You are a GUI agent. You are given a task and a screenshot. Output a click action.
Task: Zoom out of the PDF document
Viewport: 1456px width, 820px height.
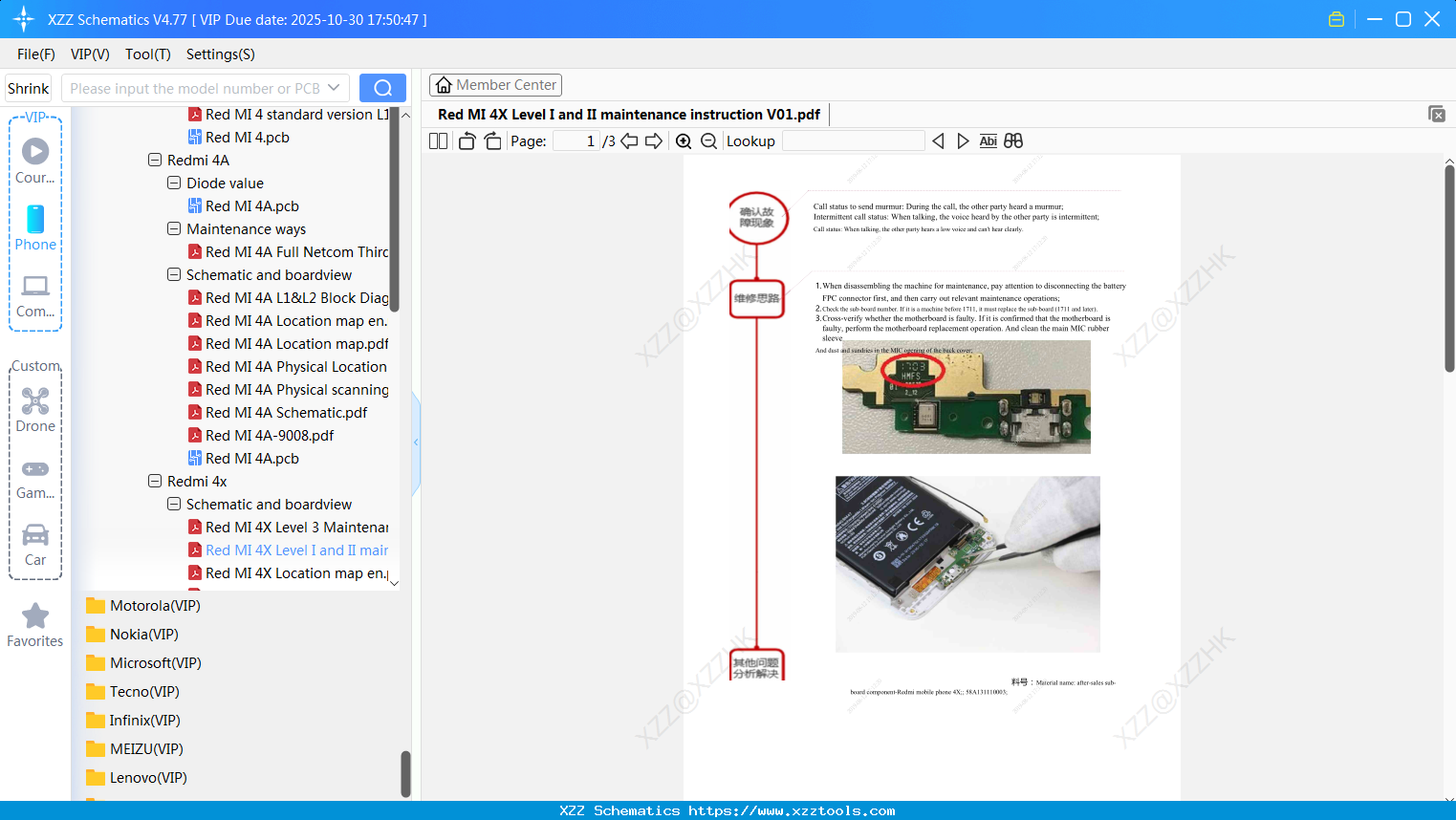[708, 140]
